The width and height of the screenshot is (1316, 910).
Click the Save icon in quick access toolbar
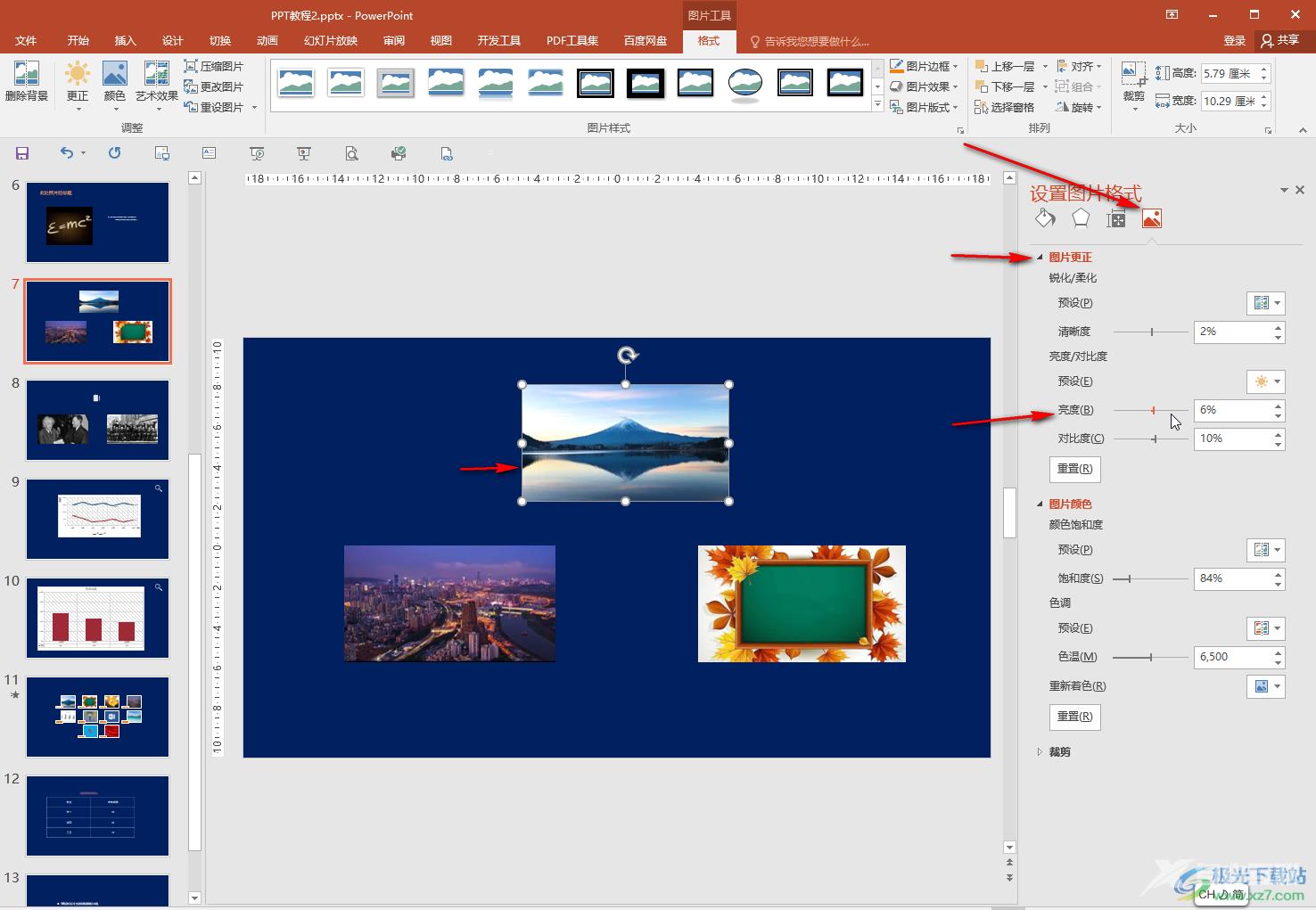point(22,153)
